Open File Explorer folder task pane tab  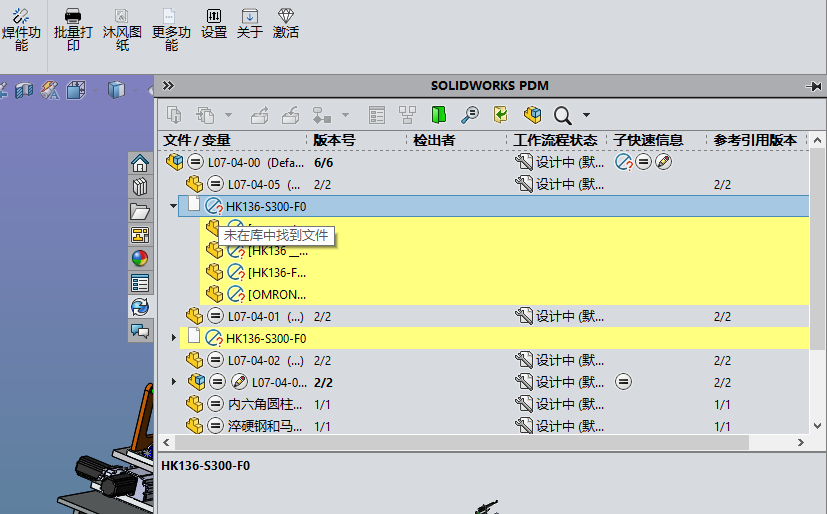140,211
